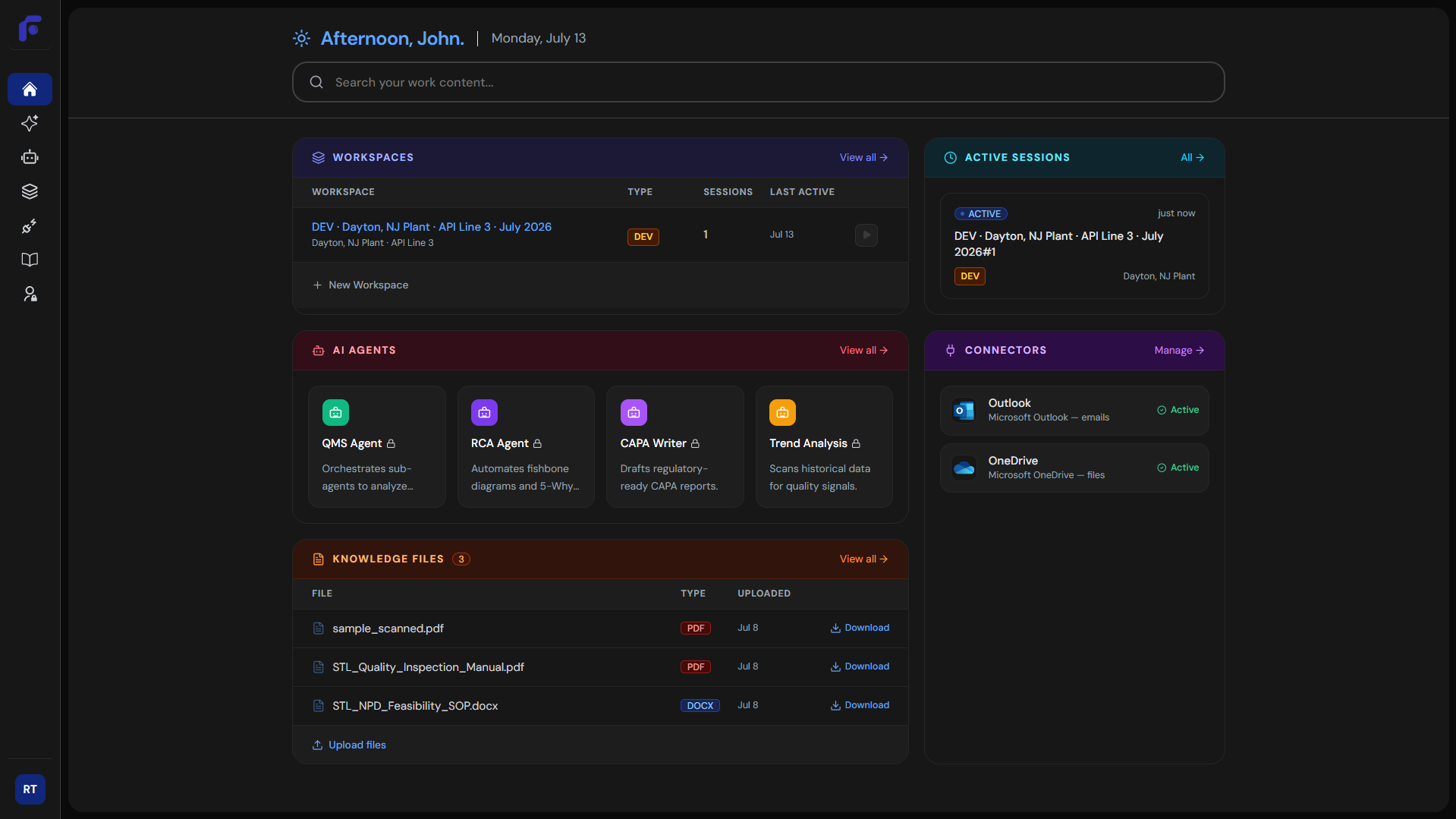Open the QMS Agent card
The height and width of the screenshot is (819, 1456).
point(377,447)
